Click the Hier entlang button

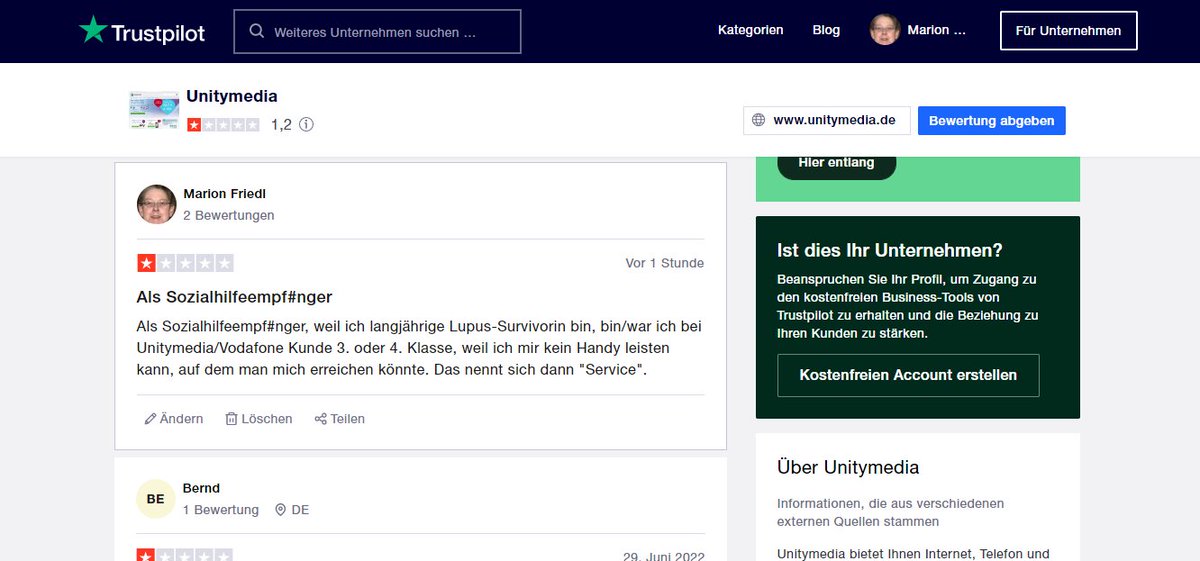(836, 163)
